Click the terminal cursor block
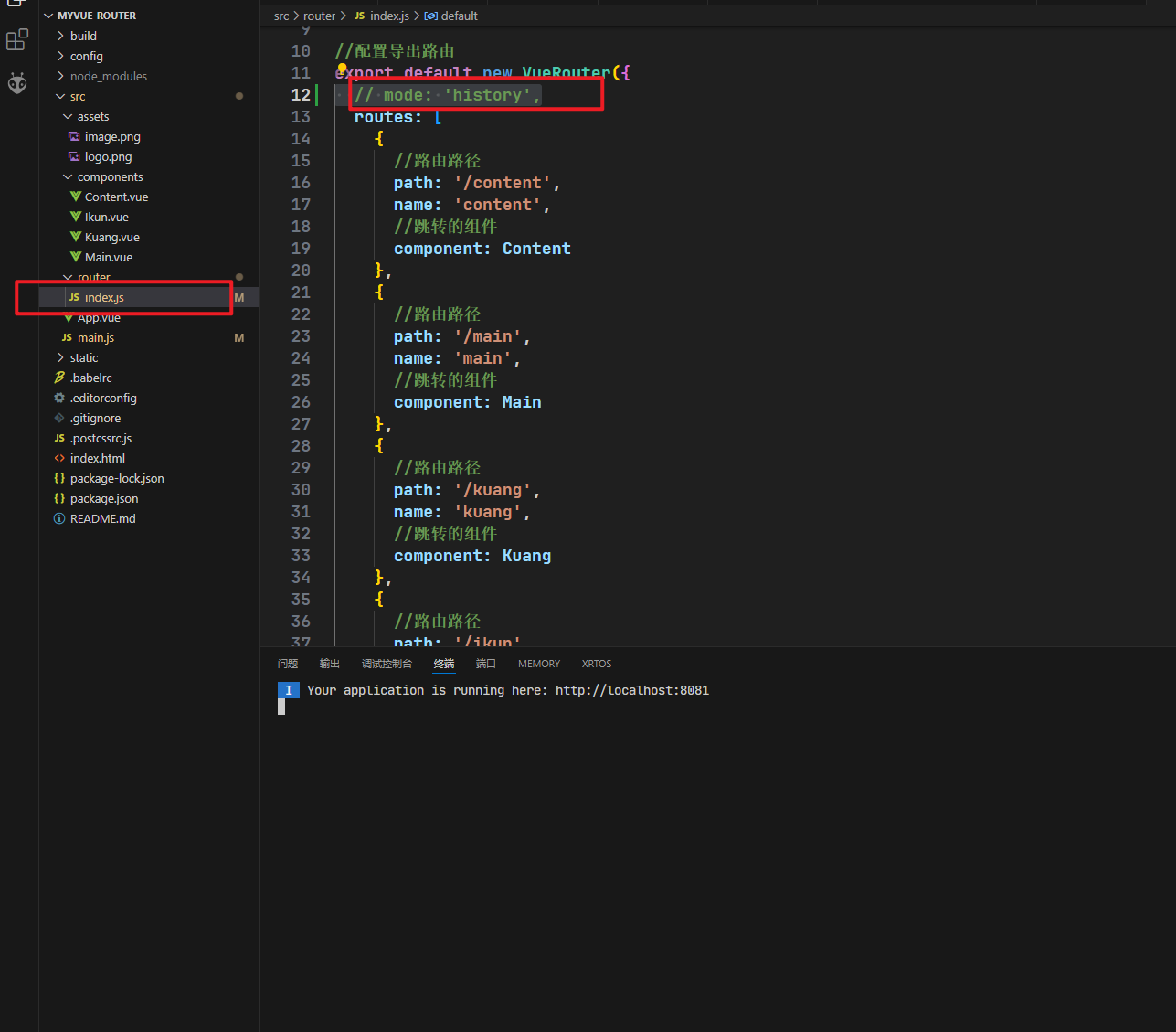 pyautogui.click(x=281, y=707)
